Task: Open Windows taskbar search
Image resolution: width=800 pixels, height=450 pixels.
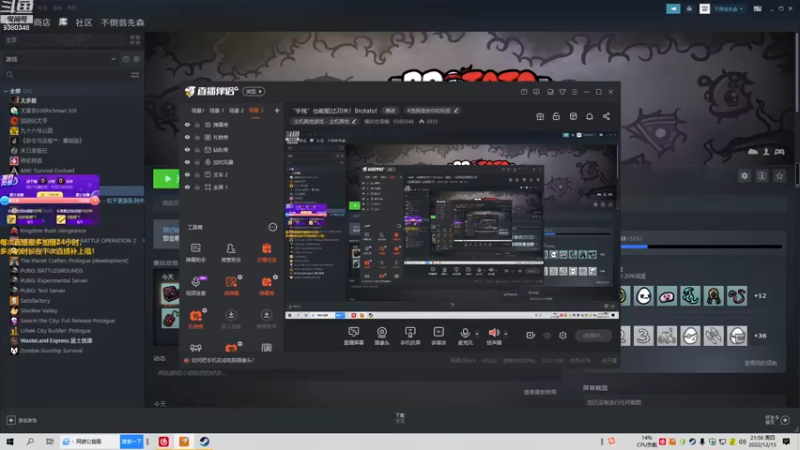Action: click(x=30, y=441)
